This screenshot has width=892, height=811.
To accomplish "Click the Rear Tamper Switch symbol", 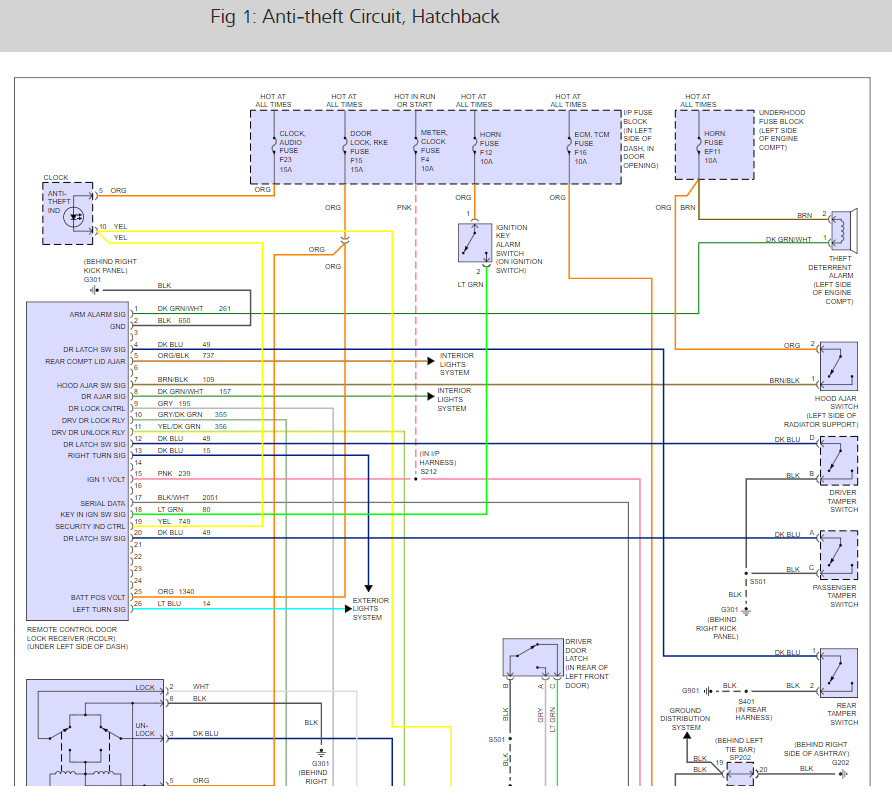I will (839, 673).
